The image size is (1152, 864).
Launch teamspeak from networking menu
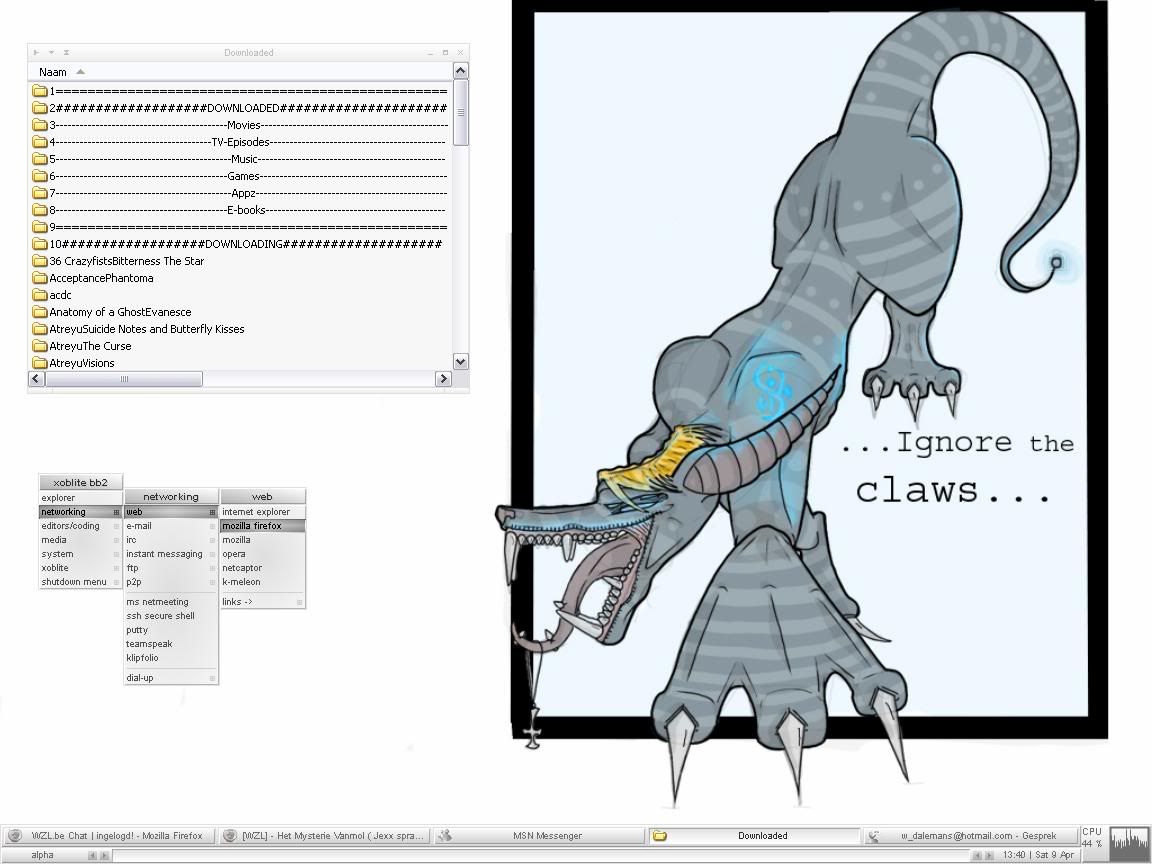coord(170,644)
